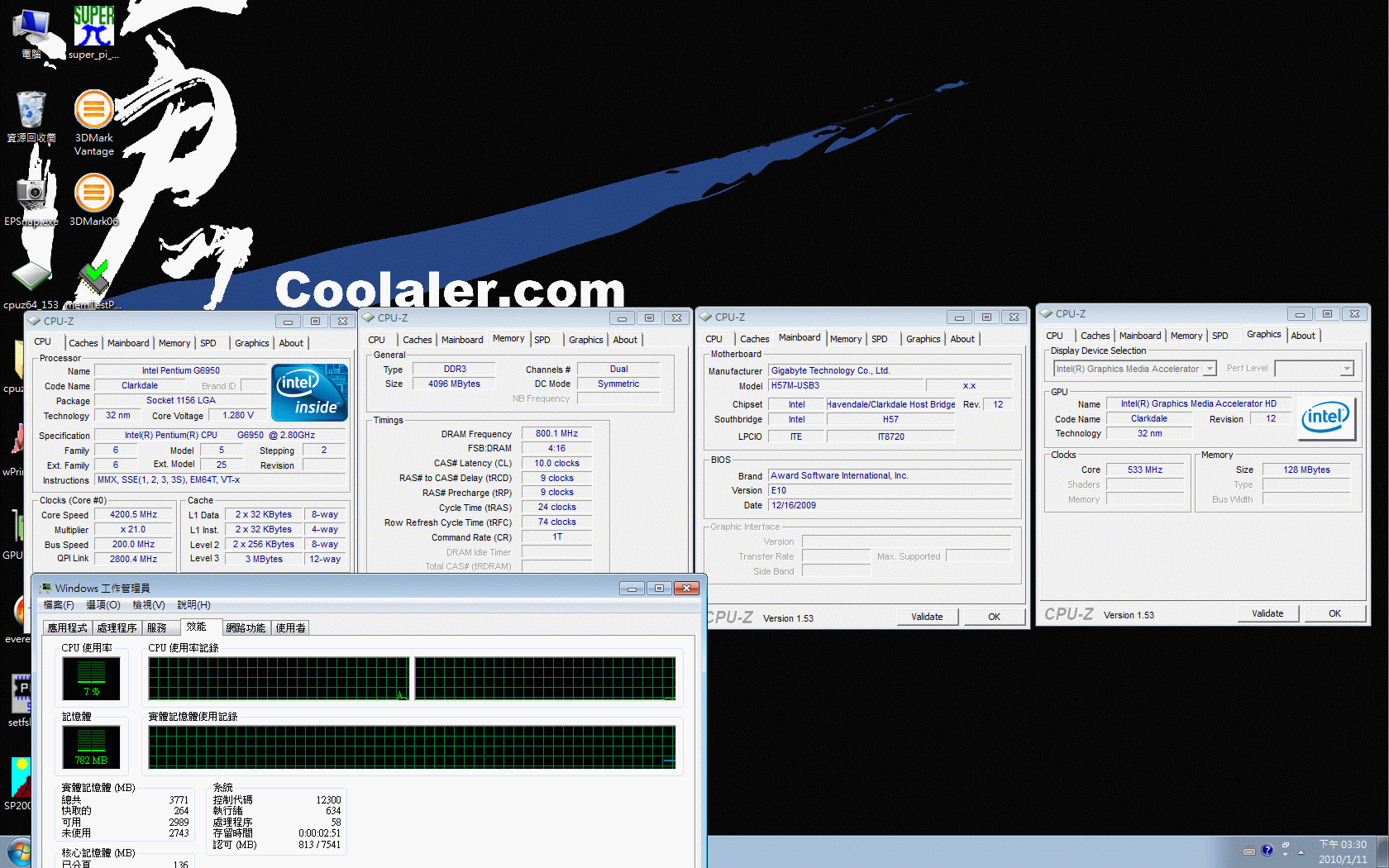The width and height of the screenshot is (1389, 868).
Task: Open Caches tab in first CPU-Z window
Action: [x=84, y=343]
